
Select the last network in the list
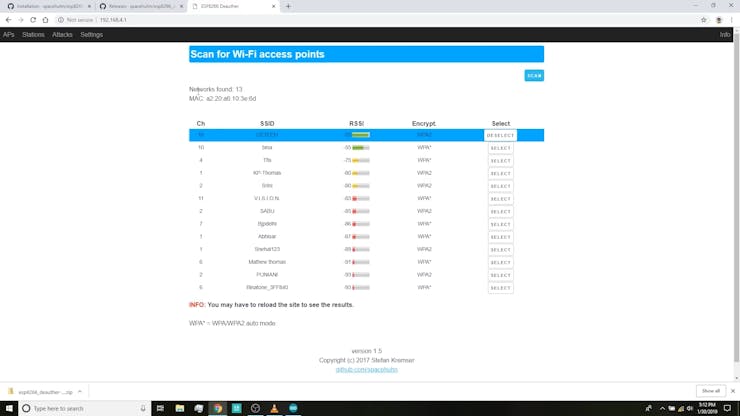pos(501,288)
